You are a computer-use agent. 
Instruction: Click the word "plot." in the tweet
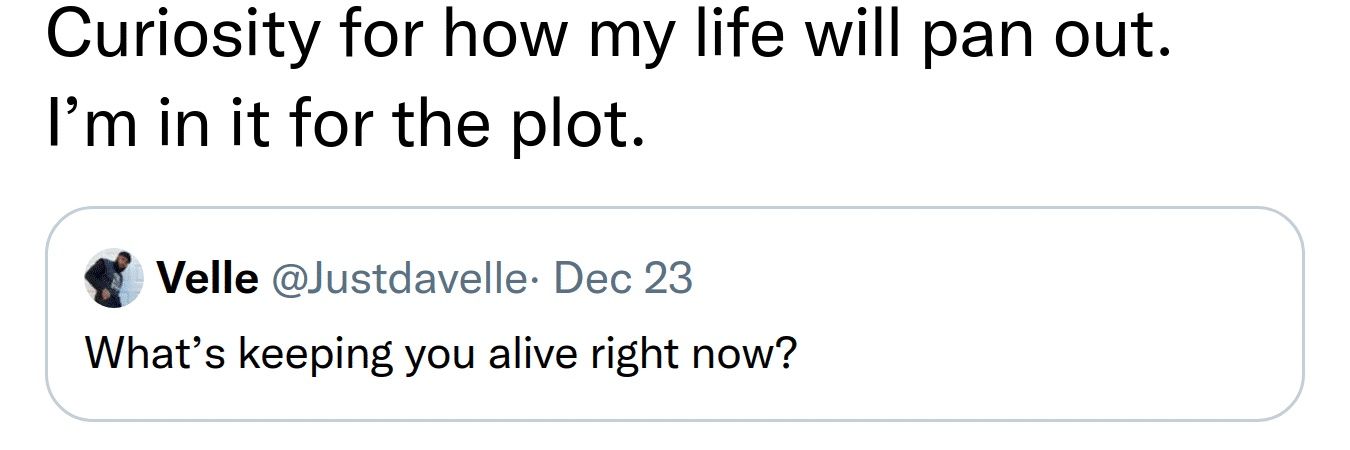tap(579, 124)
